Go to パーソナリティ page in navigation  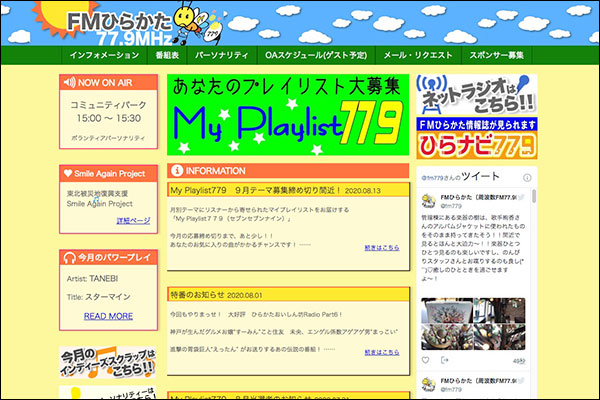coord(222,57)
